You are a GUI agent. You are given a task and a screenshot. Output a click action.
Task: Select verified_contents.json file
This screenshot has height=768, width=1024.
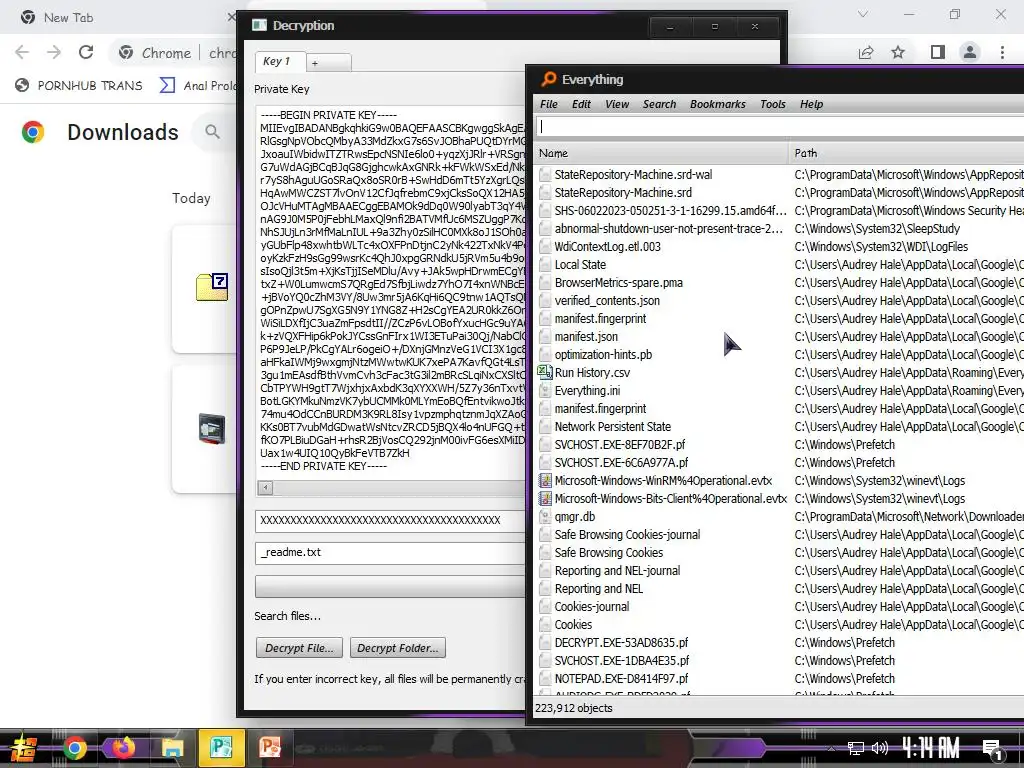(x=607, y=300)
